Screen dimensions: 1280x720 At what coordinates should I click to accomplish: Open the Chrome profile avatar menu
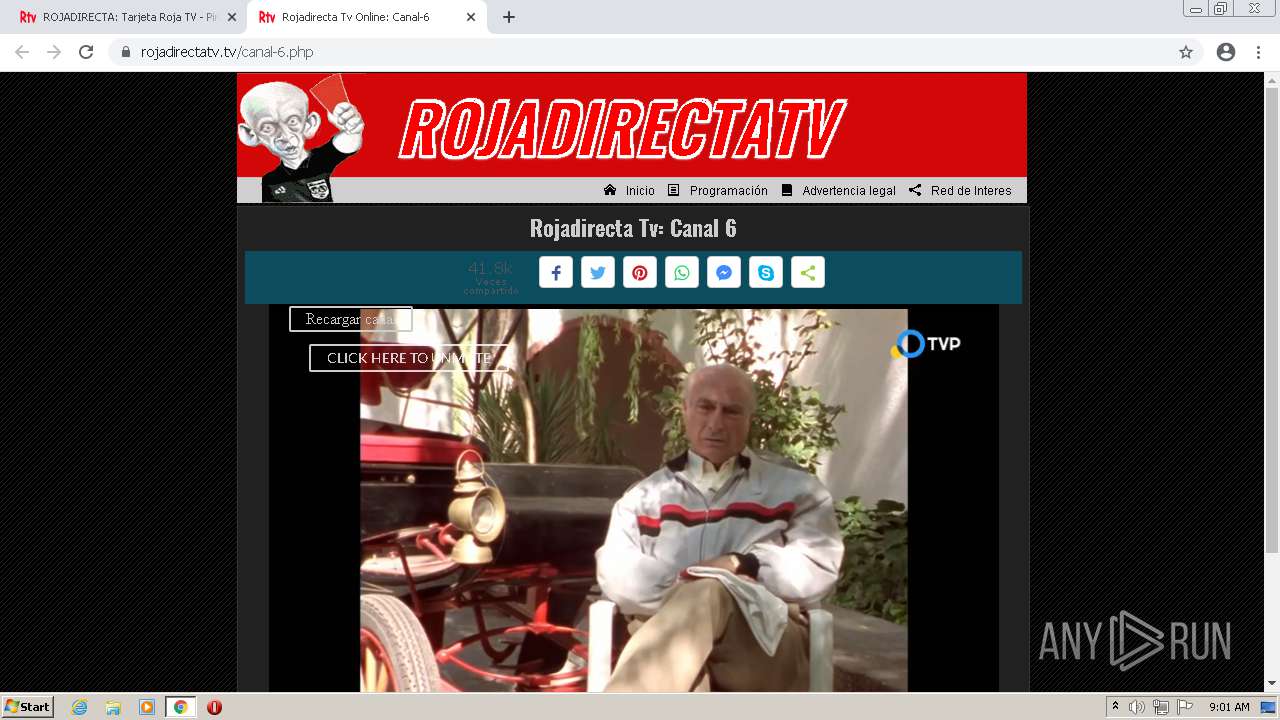(1226, 52)
